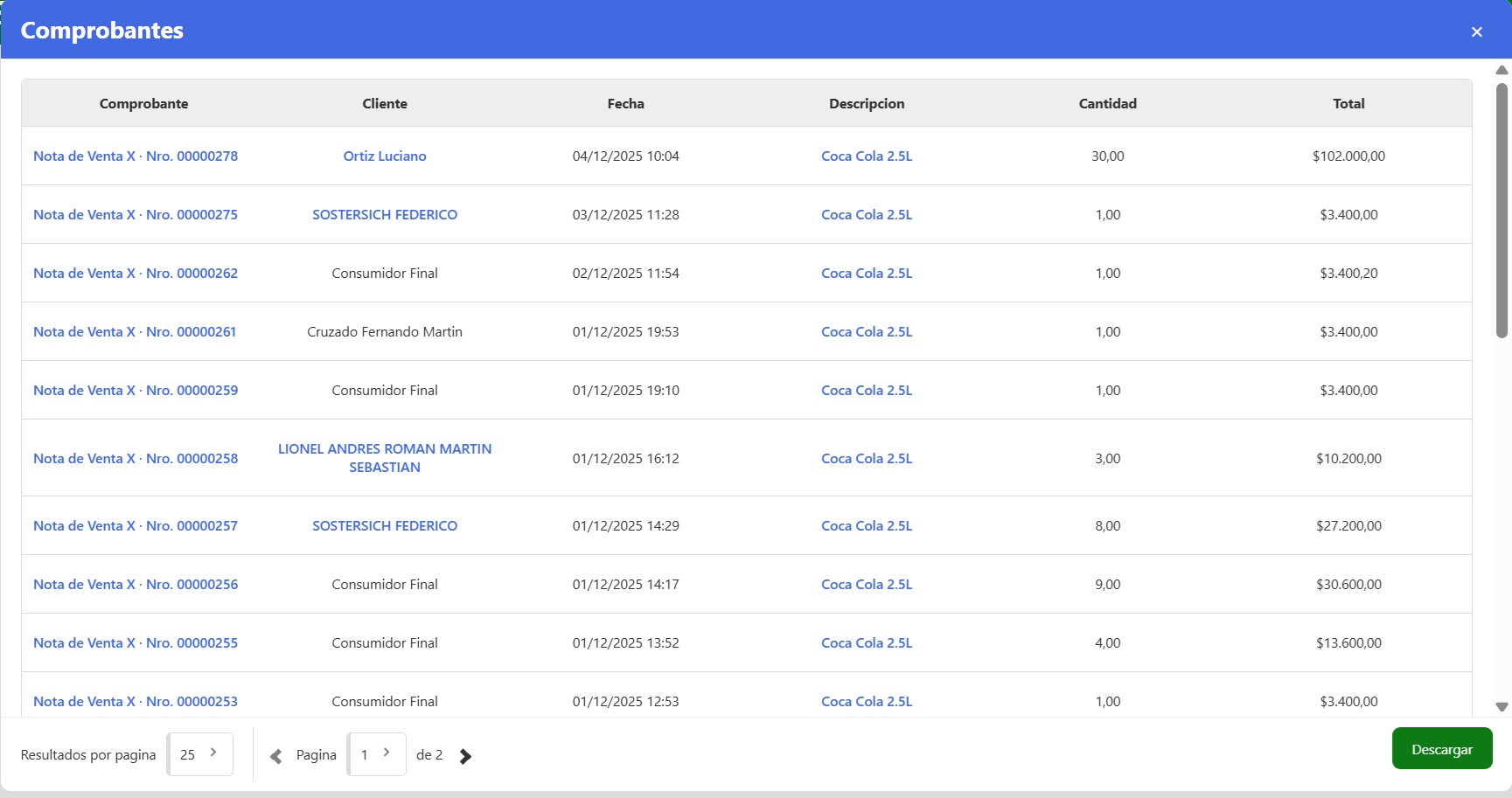
Task: Open Nota de Venta X Nro. 00000257
Action: pyautogui.click(x=136, y=526)
